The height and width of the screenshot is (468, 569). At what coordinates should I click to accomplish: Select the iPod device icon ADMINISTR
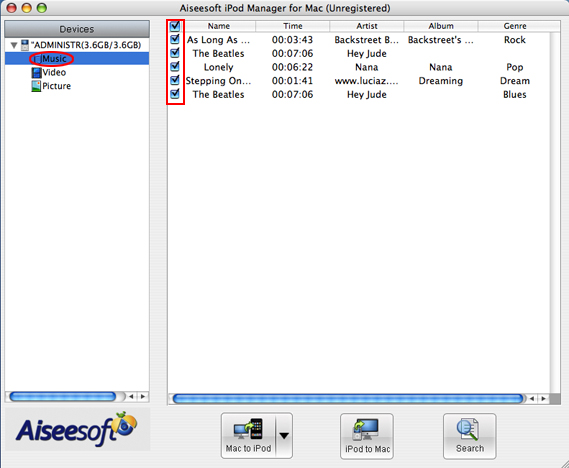coord(25,45)
